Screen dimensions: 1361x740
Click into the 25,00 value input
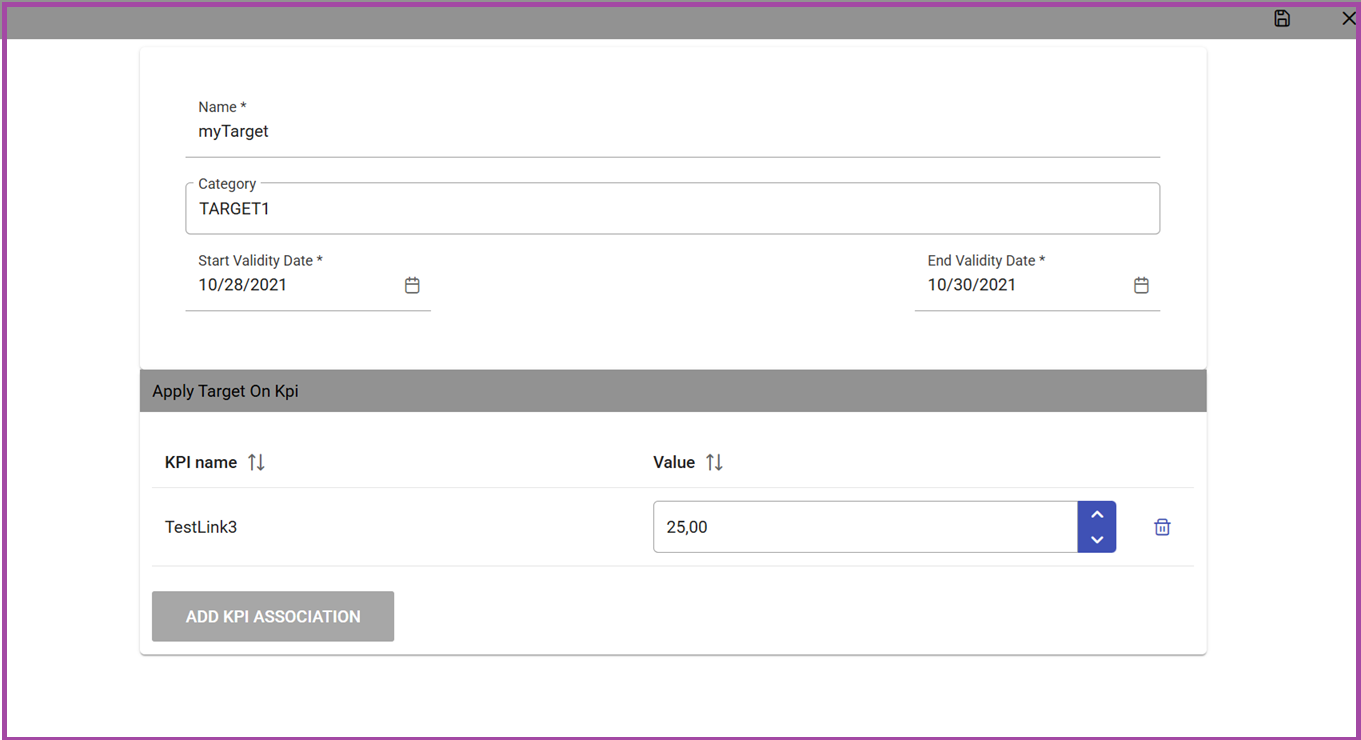(865, 527)
